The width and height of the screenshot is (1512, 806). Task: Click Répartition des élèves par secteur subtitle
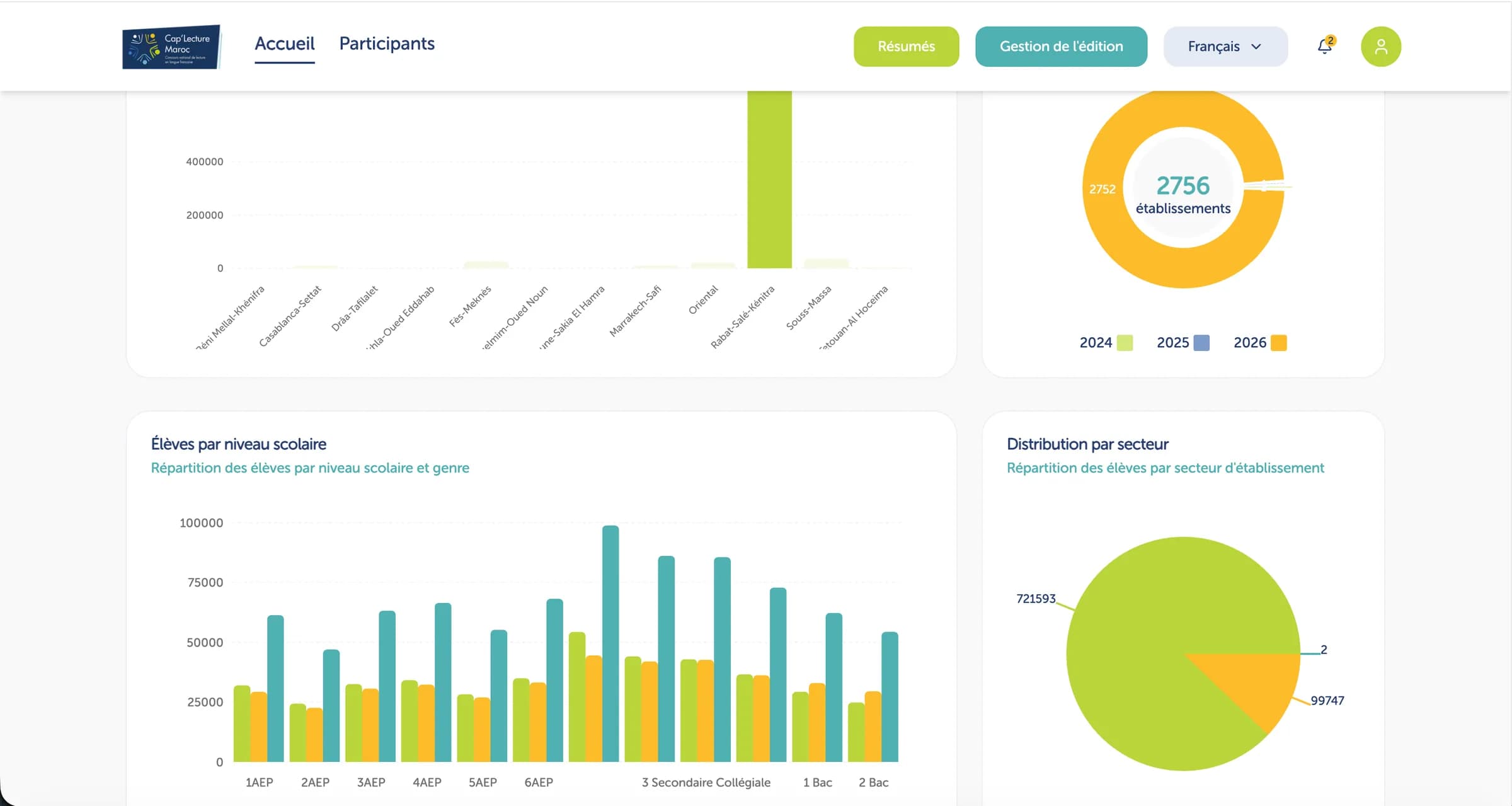(1165, 468)
